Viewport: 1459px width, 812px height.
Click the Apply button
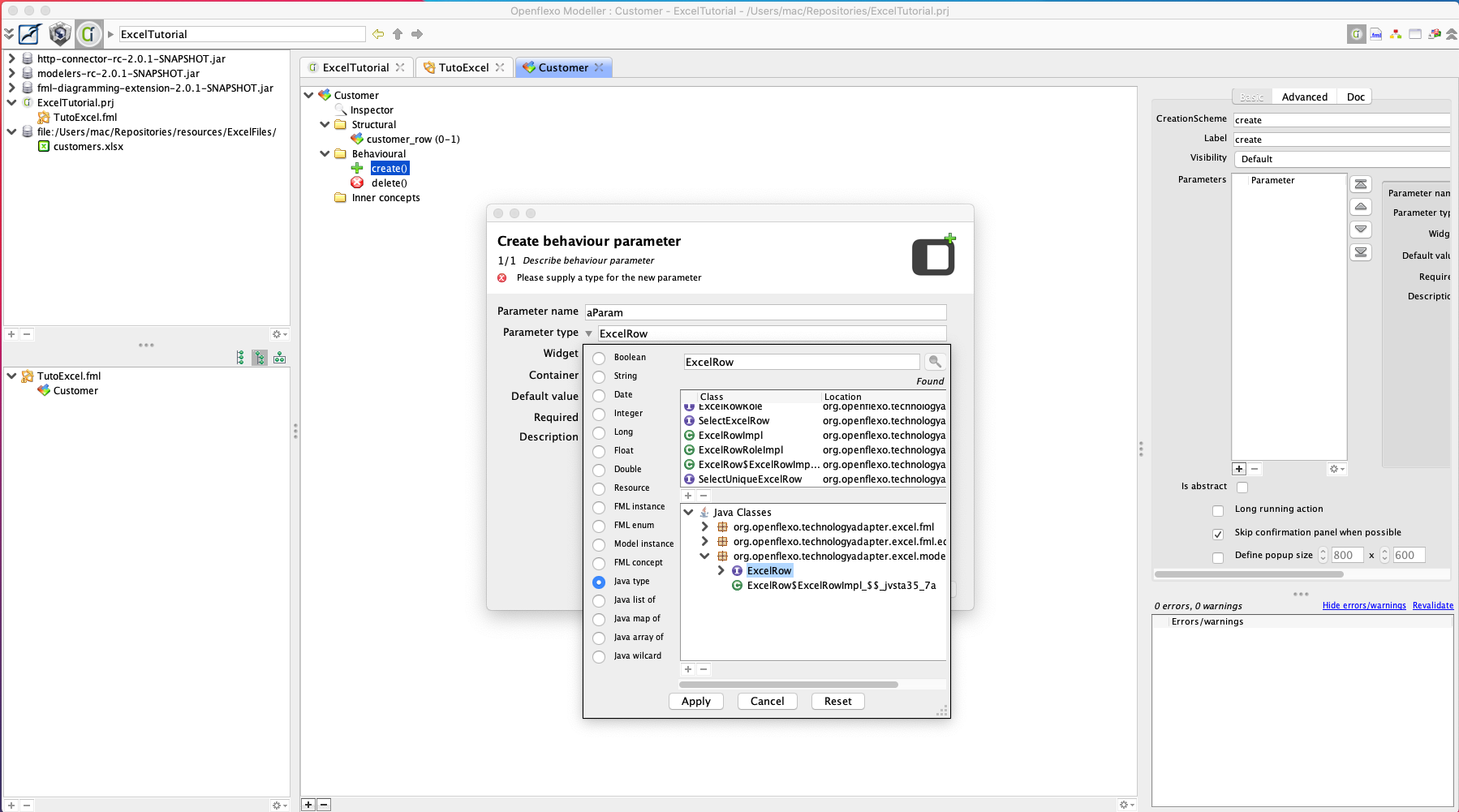(x=696, y=702)
